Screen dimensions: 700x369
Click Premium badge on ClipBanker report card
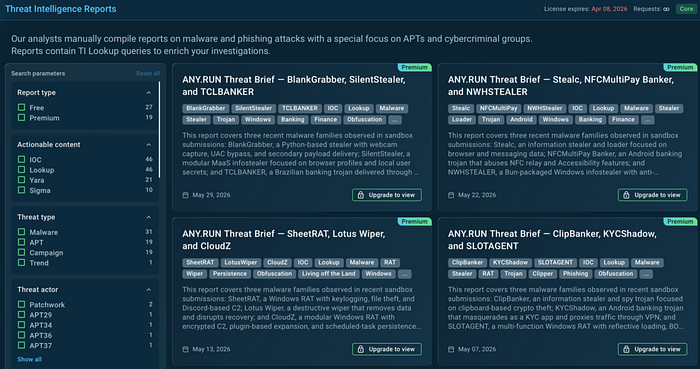click(680, 222)
